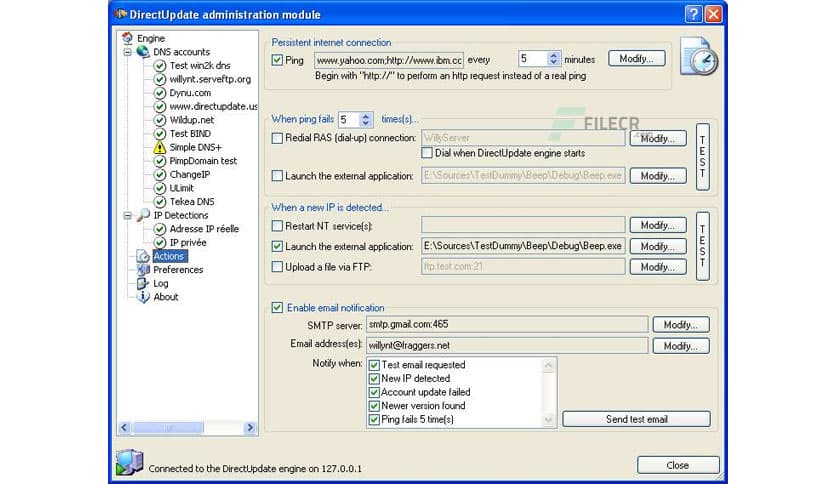Screen dimensions: 836x484
Task: Increase the ping minutes spinner value
Action: click(x=553, y=55)
